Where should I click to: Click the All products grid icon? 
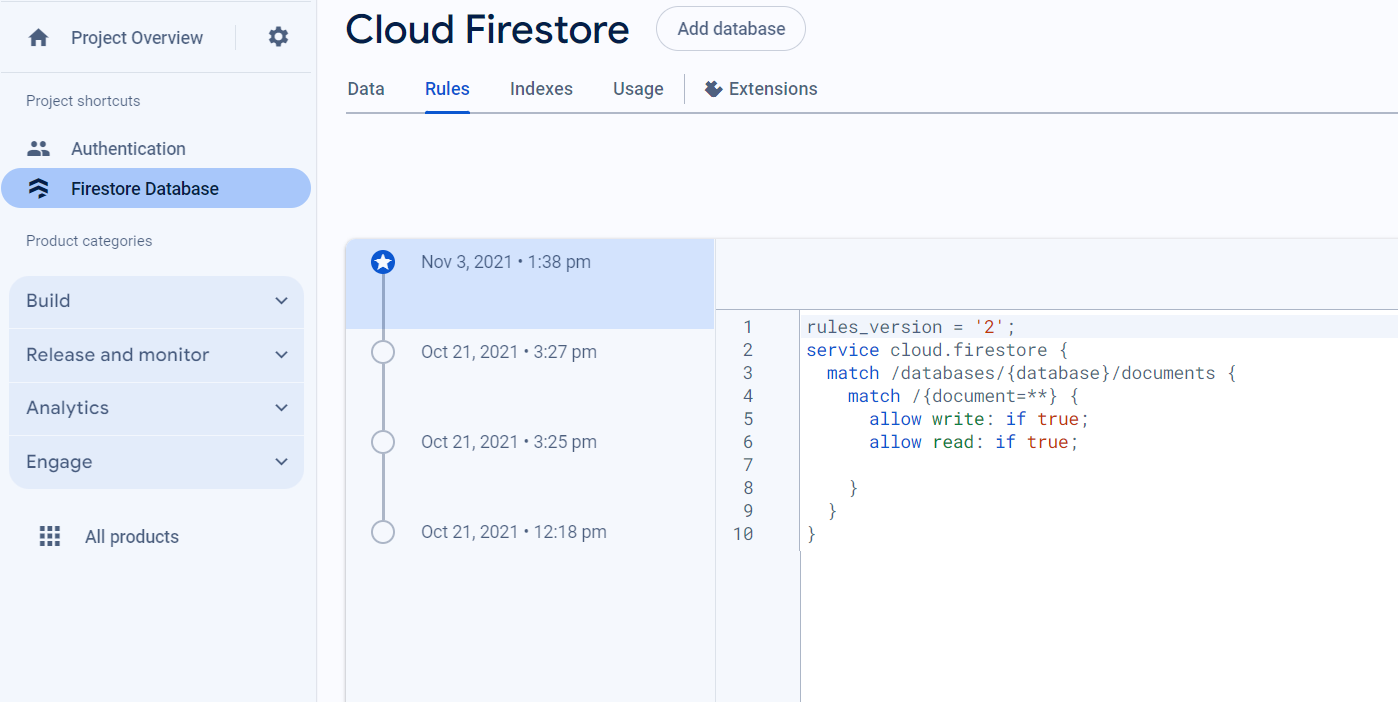(x=50, y=536)
